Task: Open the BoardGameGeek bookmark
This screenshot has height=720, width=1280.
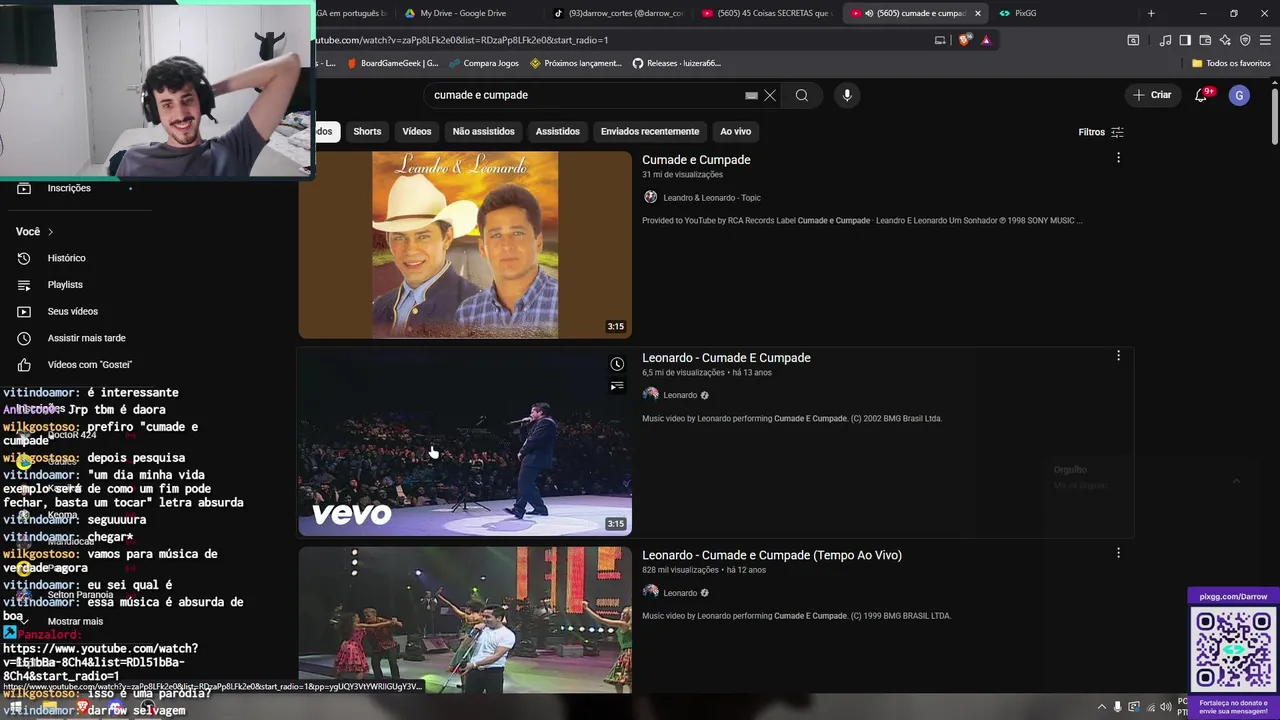Action: point(393,63)
